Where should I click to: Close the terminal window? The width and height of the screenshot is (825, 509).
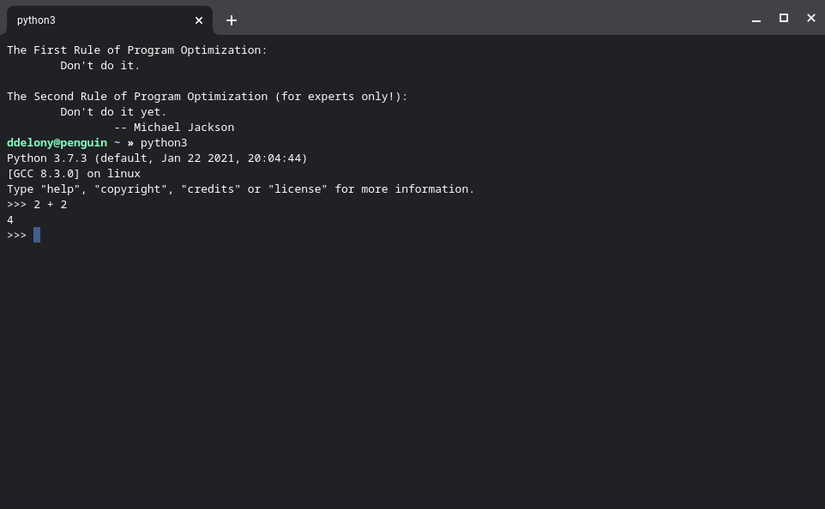click(x=811, y=18)
